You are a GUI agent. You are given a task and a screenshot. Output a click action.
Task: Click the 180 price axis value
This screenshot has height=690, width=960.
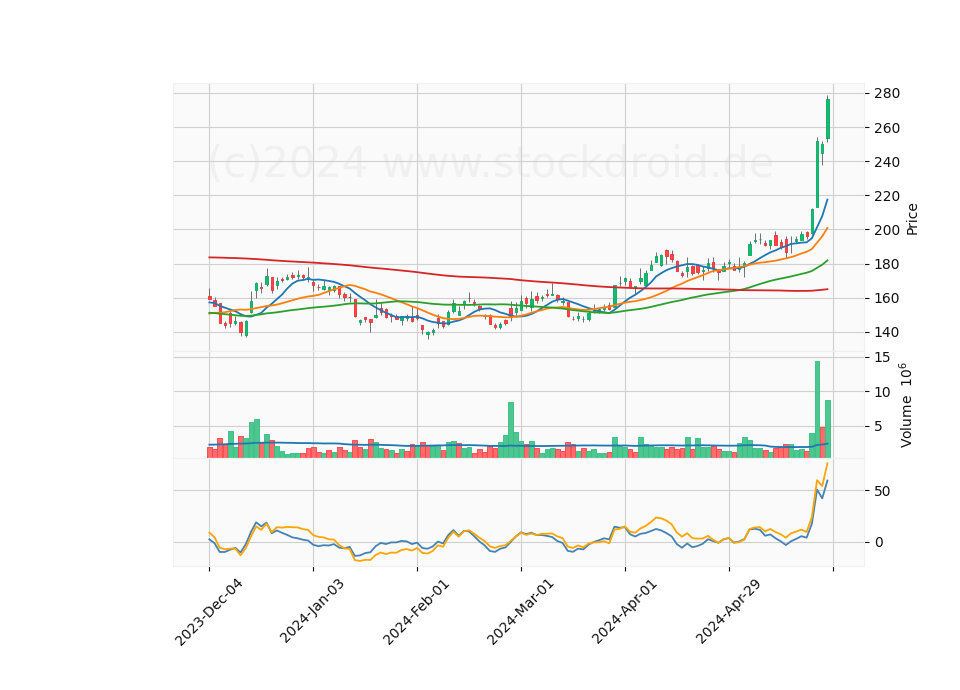tap(887, 264)
